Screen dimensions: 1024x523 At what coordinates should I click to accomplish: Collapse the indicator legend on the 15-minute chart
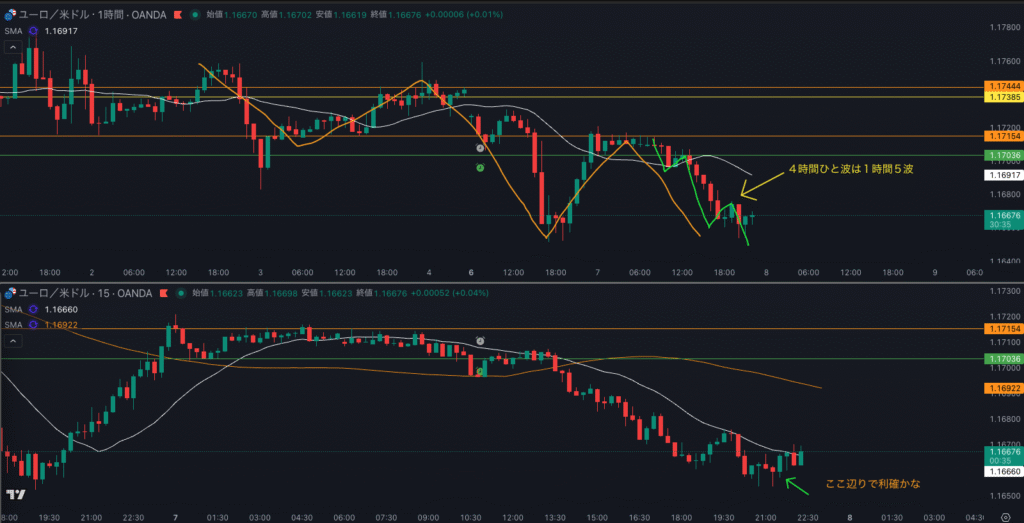(x=13, y=340)
